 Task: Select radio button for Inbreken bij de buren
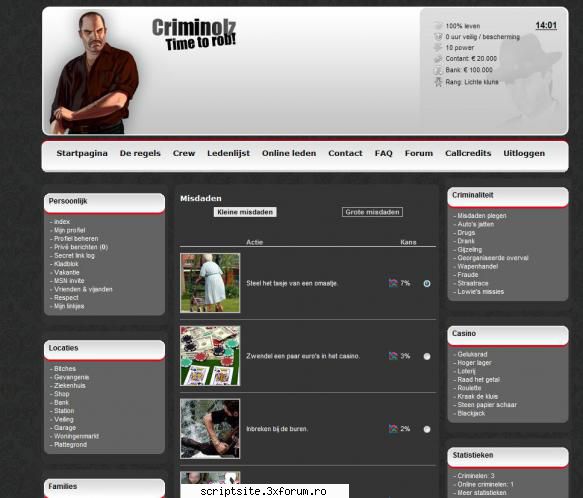coord(427,429)
